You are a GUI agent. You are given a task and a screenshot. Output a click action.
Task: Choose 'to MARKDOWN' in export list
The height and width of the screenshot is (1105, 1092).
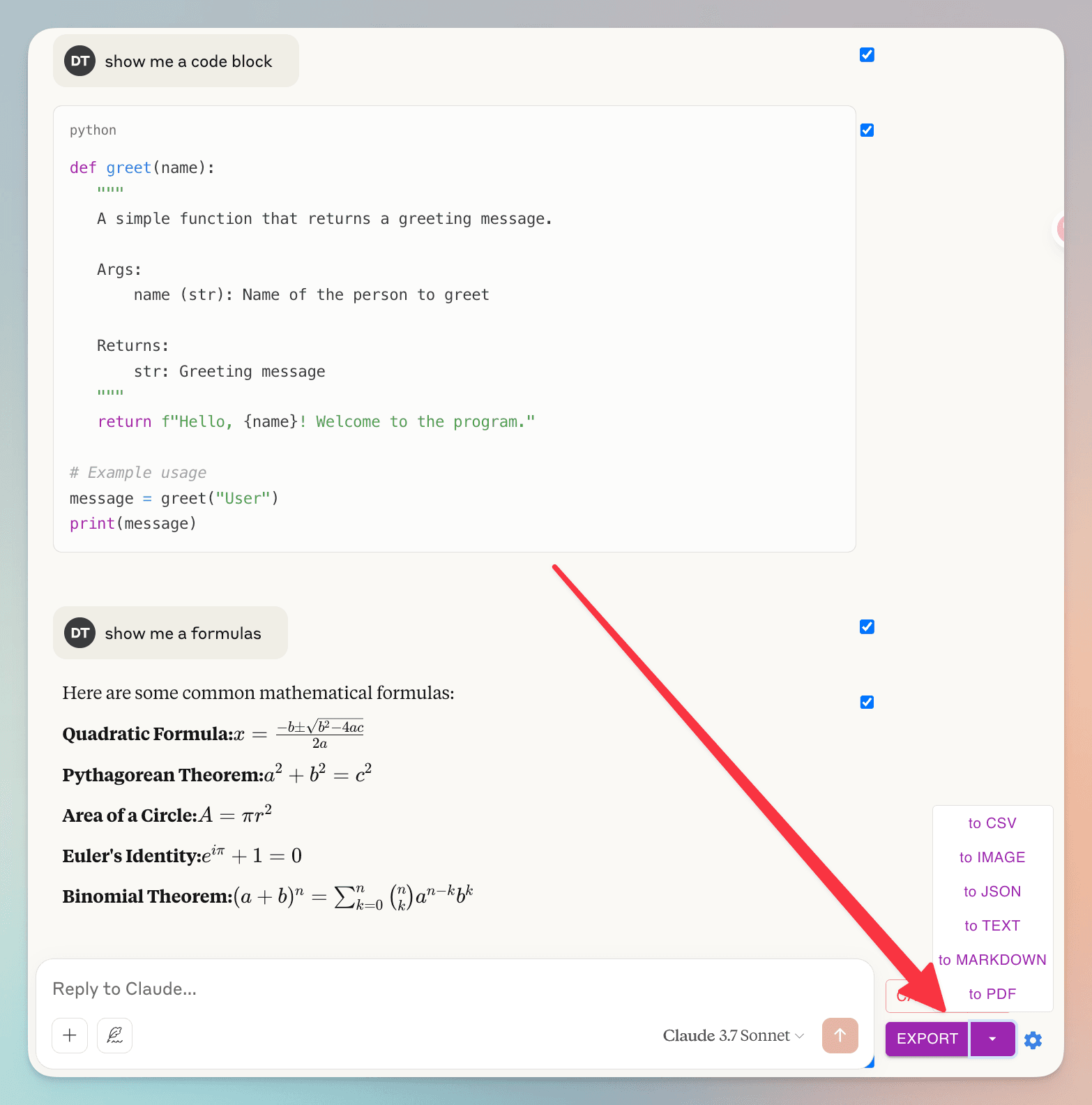[x=992, y=960]
